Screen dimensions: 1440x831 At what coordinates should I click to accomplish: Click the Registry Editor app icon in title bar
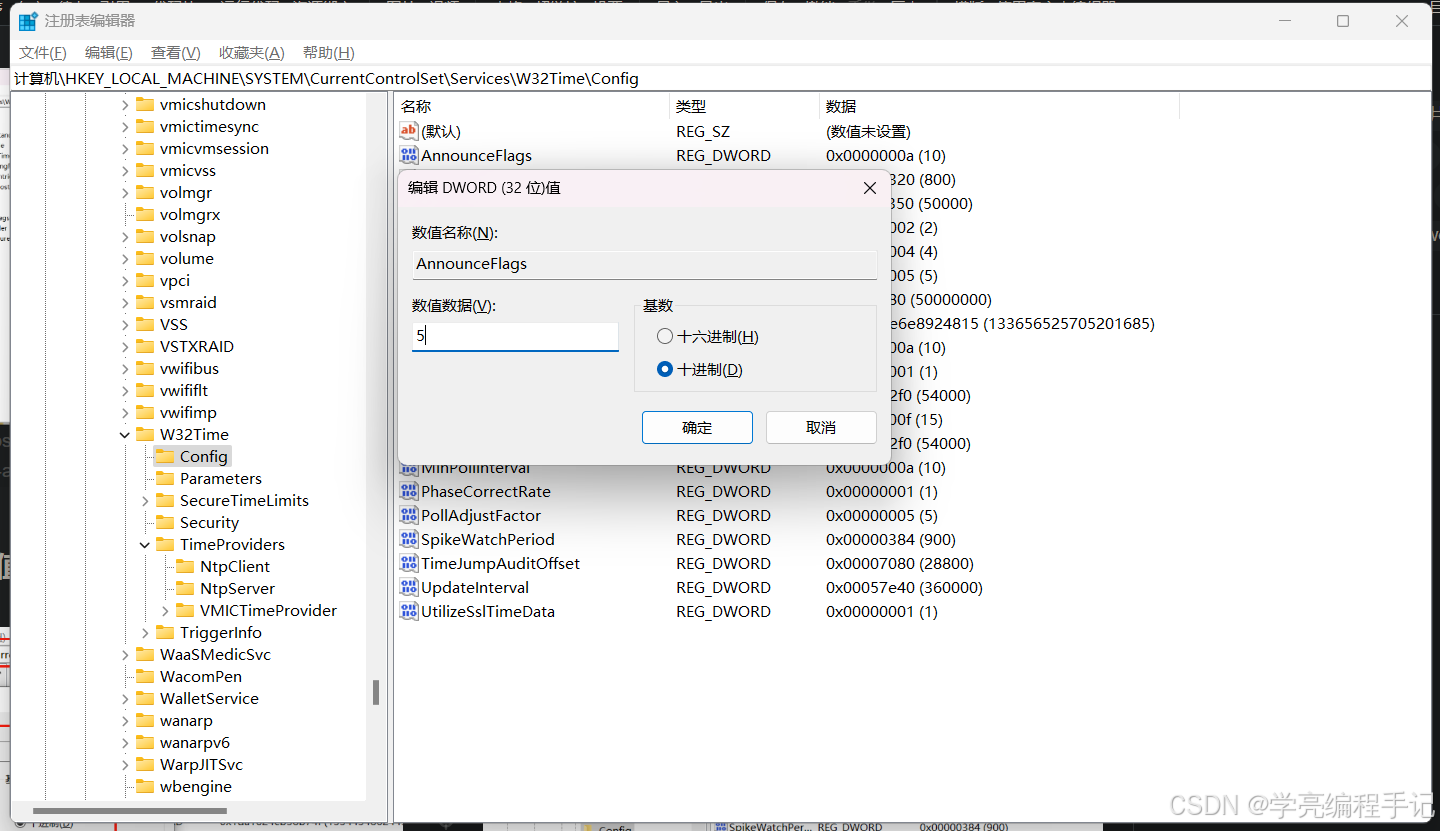click(27, 21)
